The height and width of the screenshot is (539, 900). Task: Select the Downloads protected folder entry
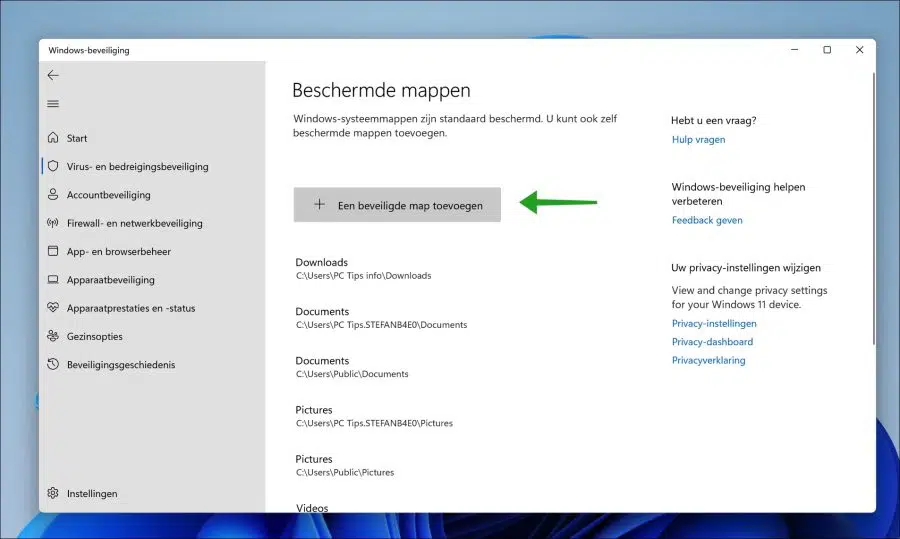(x=363, y=268)
